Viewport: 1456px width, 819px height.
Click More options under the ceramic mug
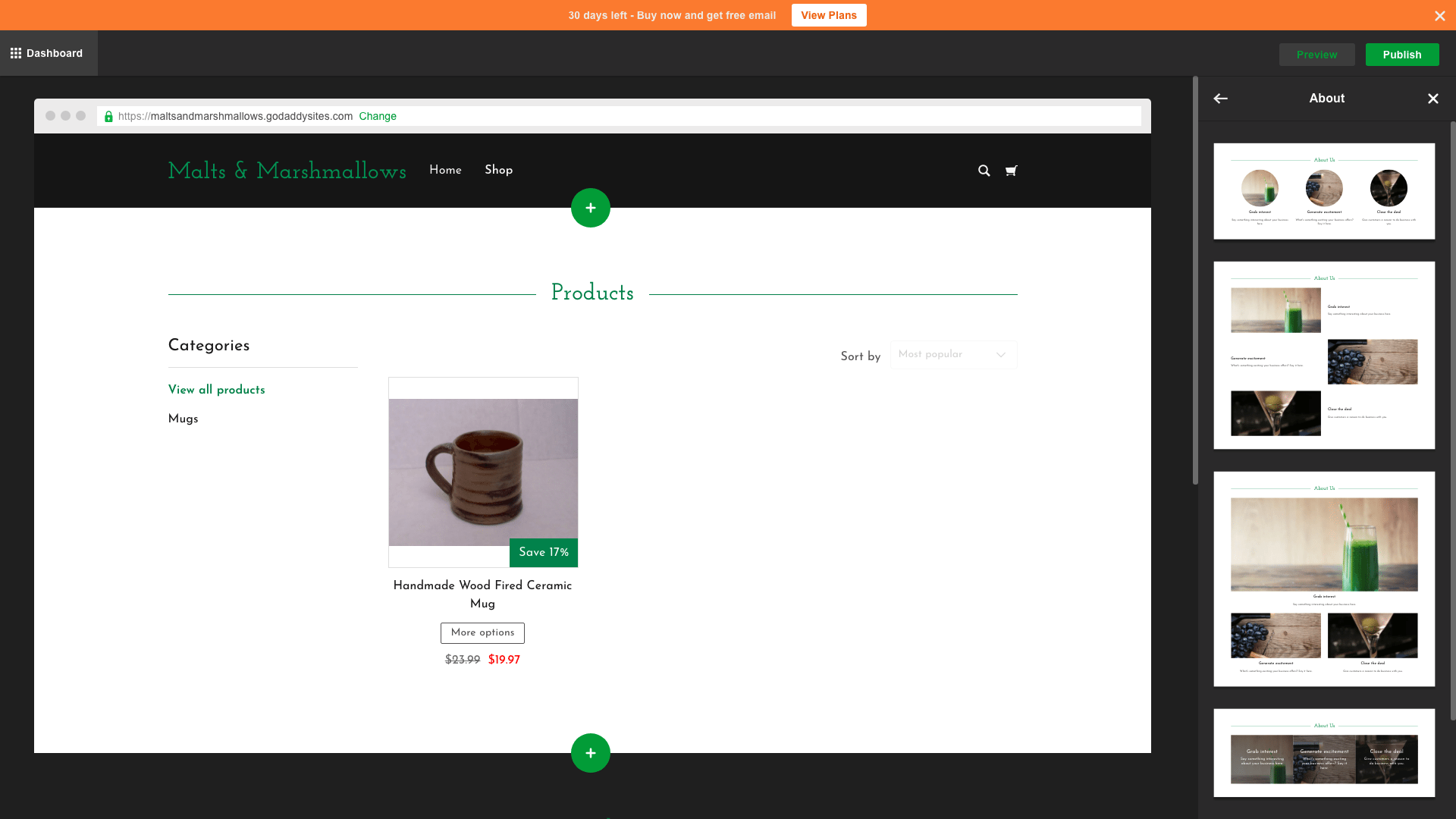[482, 632]
